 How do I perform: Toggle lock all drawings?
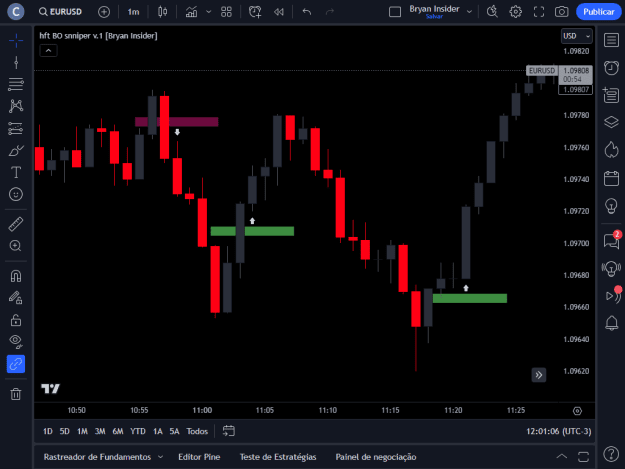tap(16, 320)
